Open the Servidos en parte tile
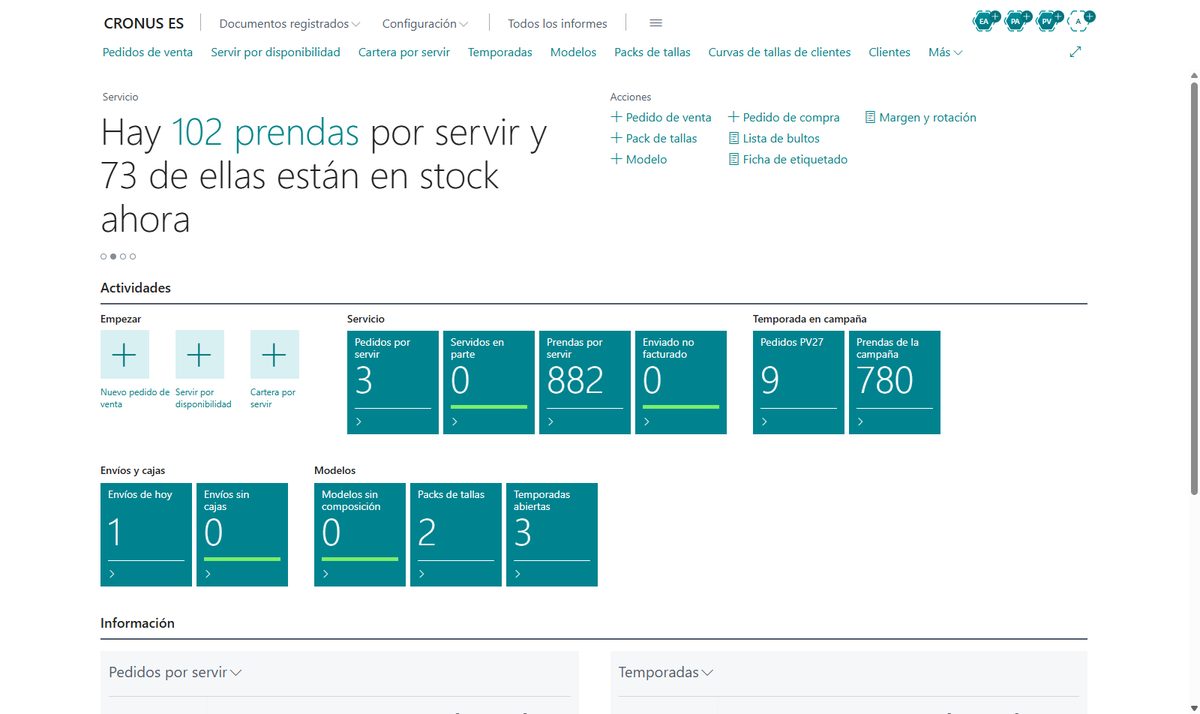1200x714 pixels. [489, 382]
